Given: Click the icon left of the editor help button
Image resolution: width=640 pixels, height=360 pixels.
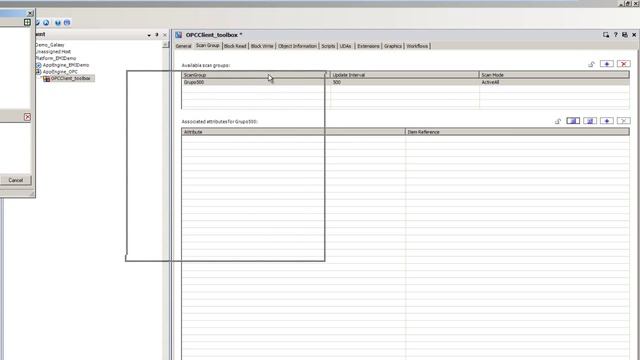Looking at the screenshot, I should click(x=606, y=35).
